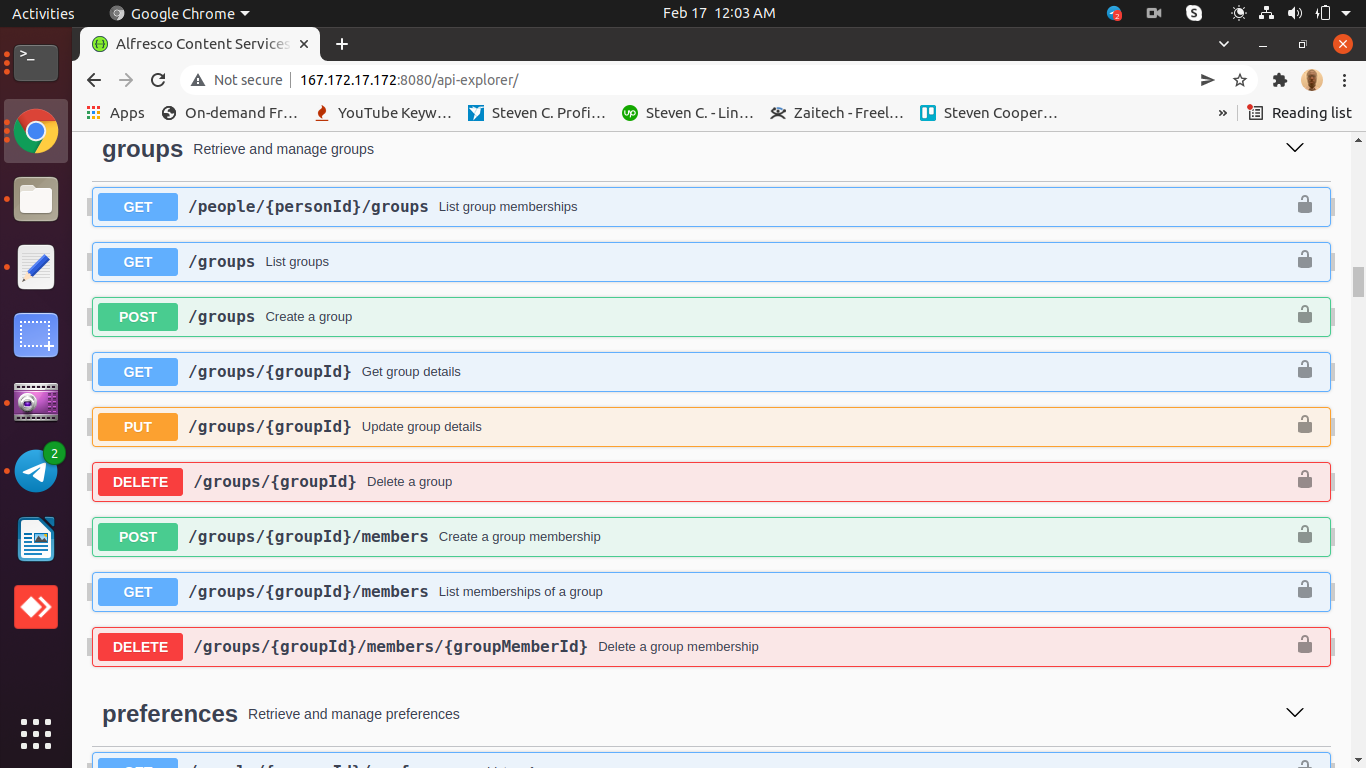The height and width of the screenshot is (768, 1366).
Task: Open Skype icon in the top system tray
Action: pos(1194,13)
